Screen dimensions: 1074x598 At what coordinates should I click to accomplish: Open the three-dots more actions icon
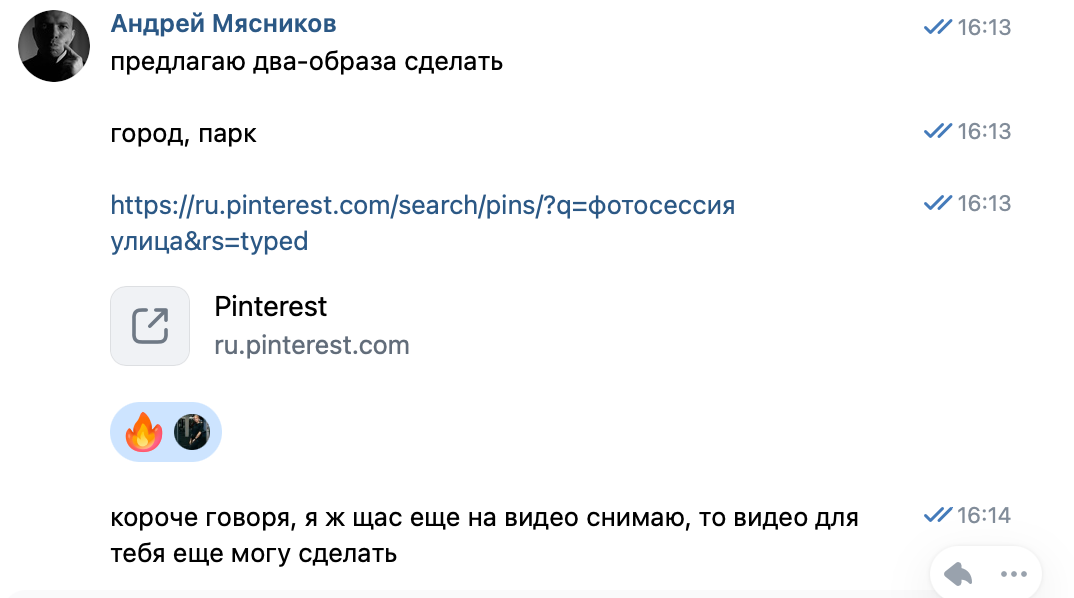(x=1014, y=573)
